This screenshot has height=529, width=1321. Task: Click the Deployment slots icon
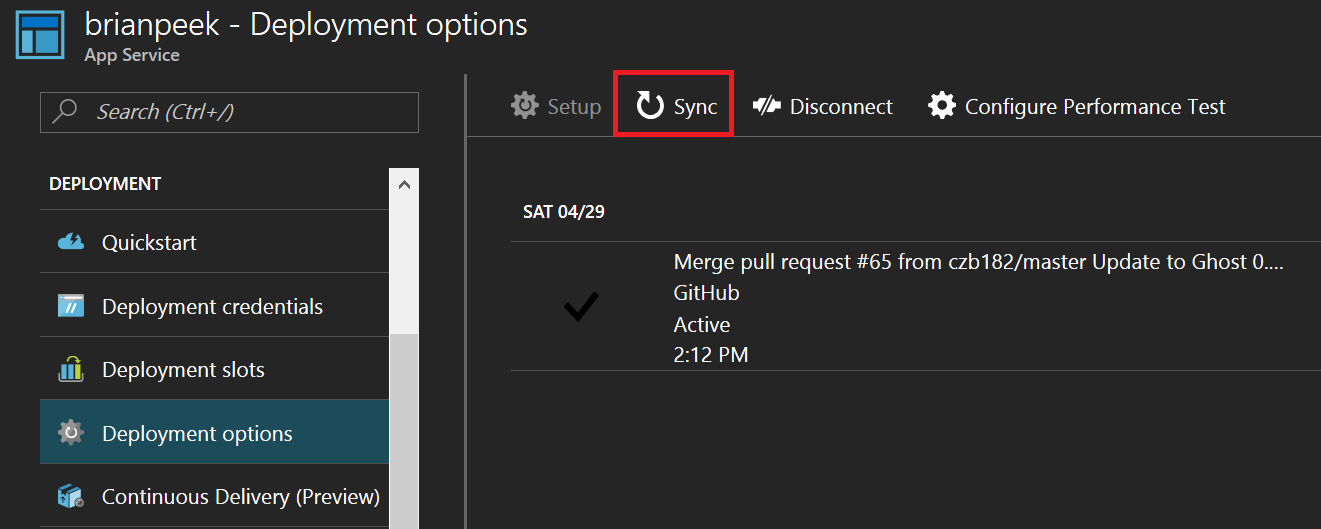click(71, 369)
